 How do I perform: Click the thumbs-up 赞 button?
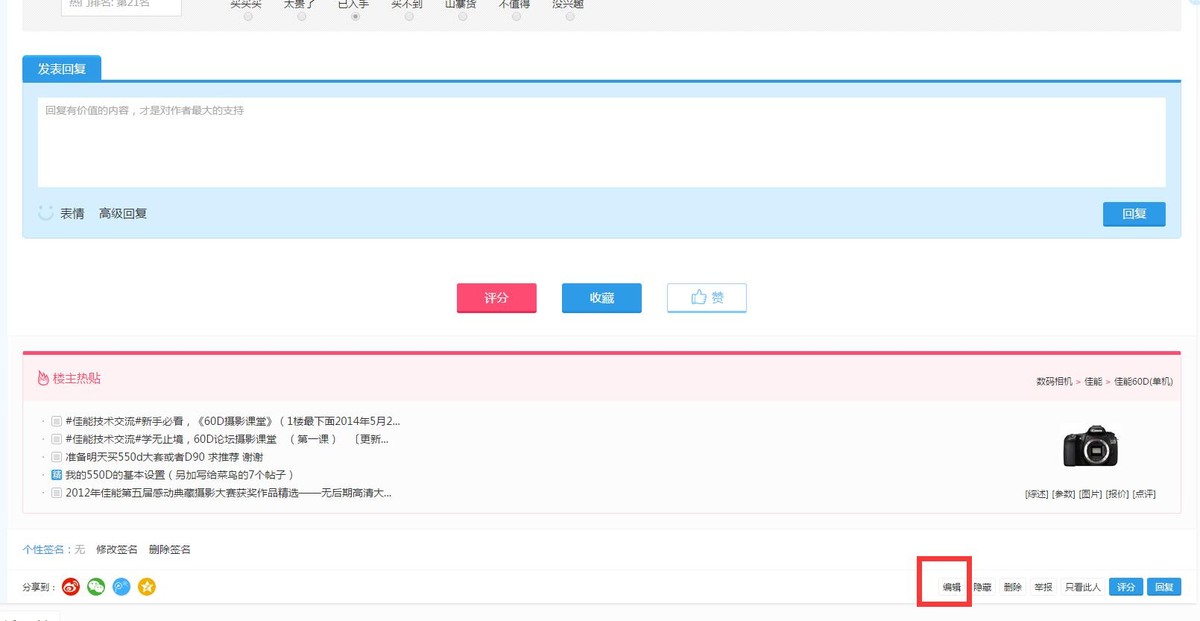[x=706, y=297]
